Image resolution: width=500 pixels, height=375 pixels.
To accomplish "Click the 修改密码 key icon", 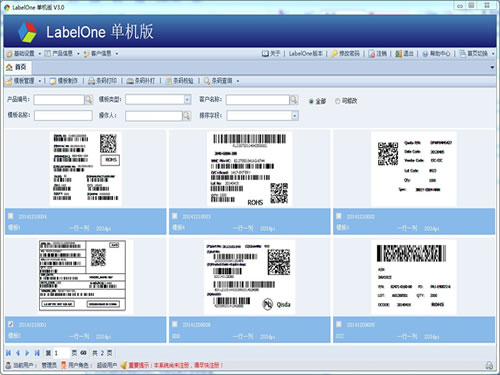I will 334,54.
